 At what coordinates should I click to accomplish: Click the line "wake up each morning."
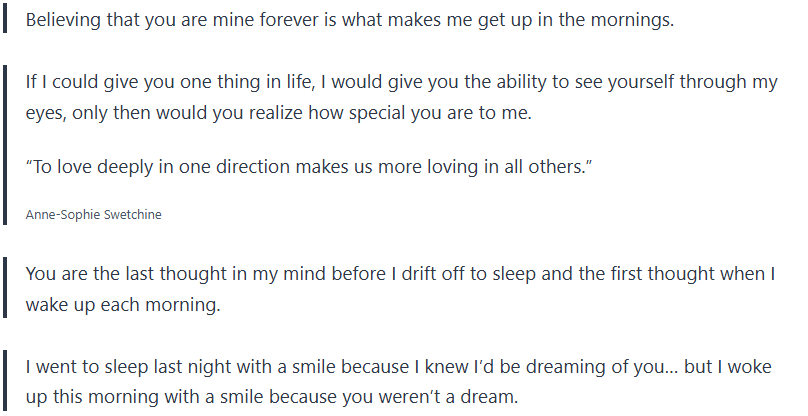(122, 304)
